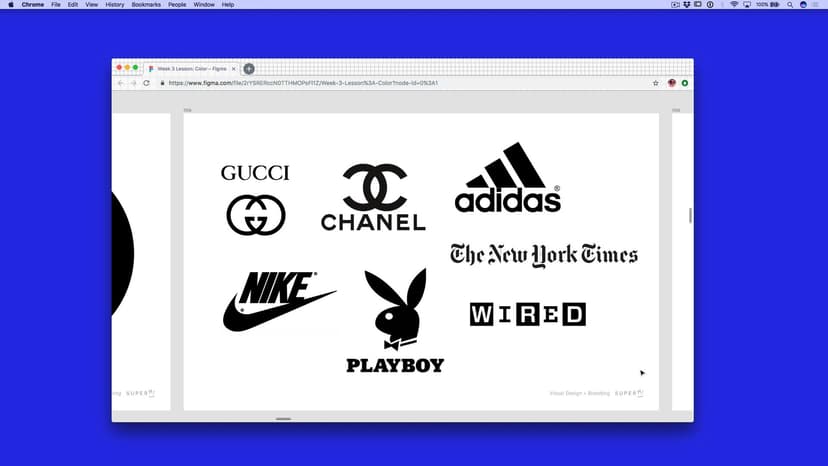Click the Dropbox menu bar icon
The width and height of the screenshot is (828, 466).
click(x=686, y=4)
